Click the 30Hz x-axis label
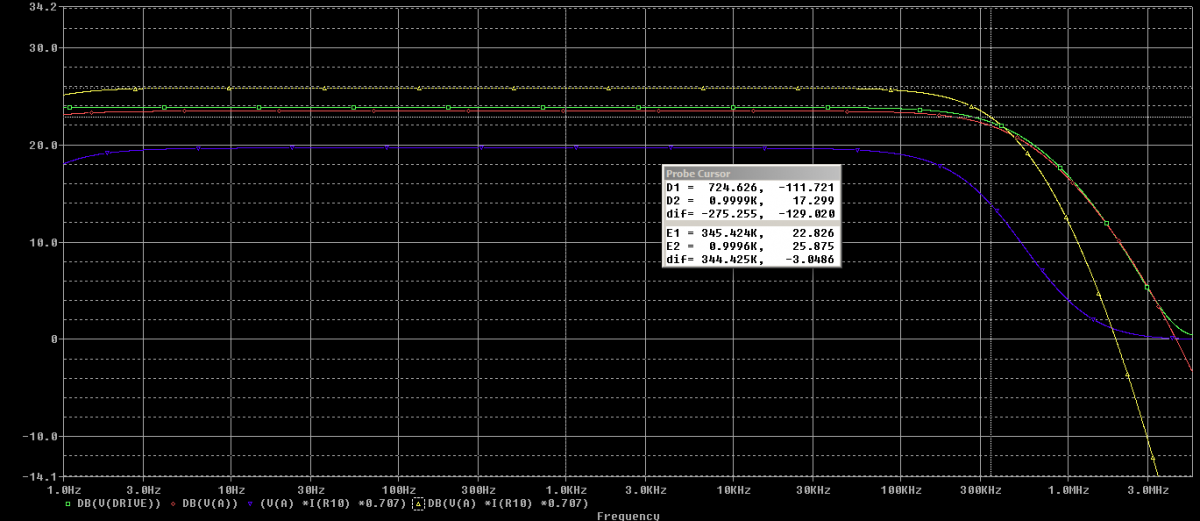 tap(313, 491)
